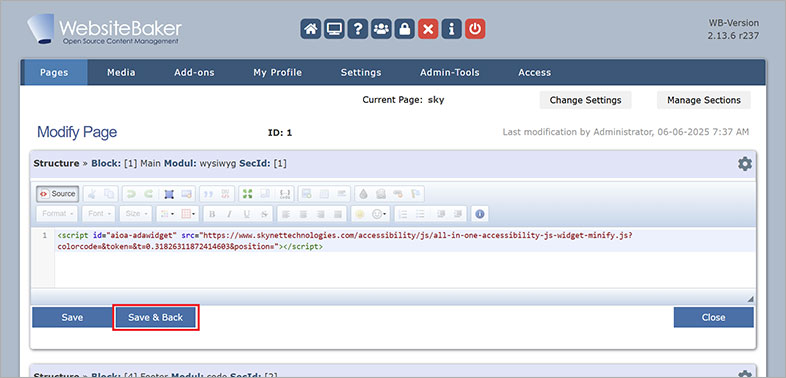Redo the last edit
This screenshot has width=786, height=378.
149,194
